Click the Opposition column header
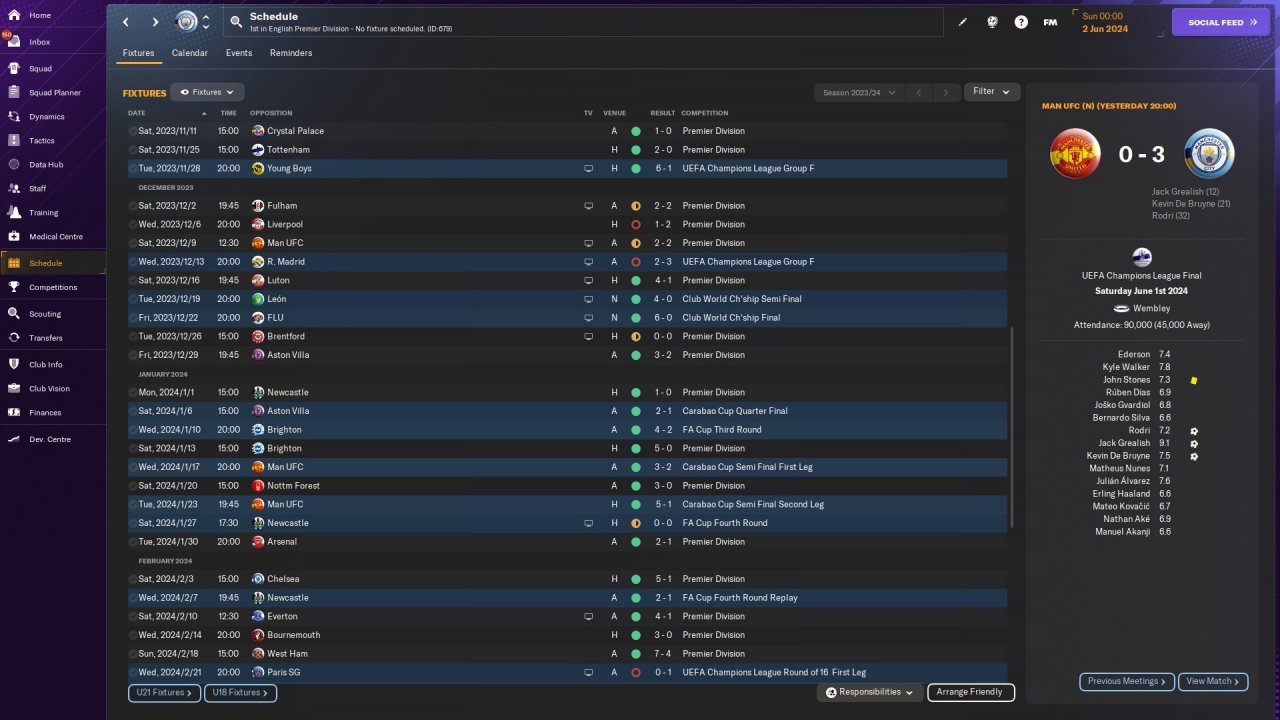The height and width of the screenshot is (720, 1280). tap(271, 113)
